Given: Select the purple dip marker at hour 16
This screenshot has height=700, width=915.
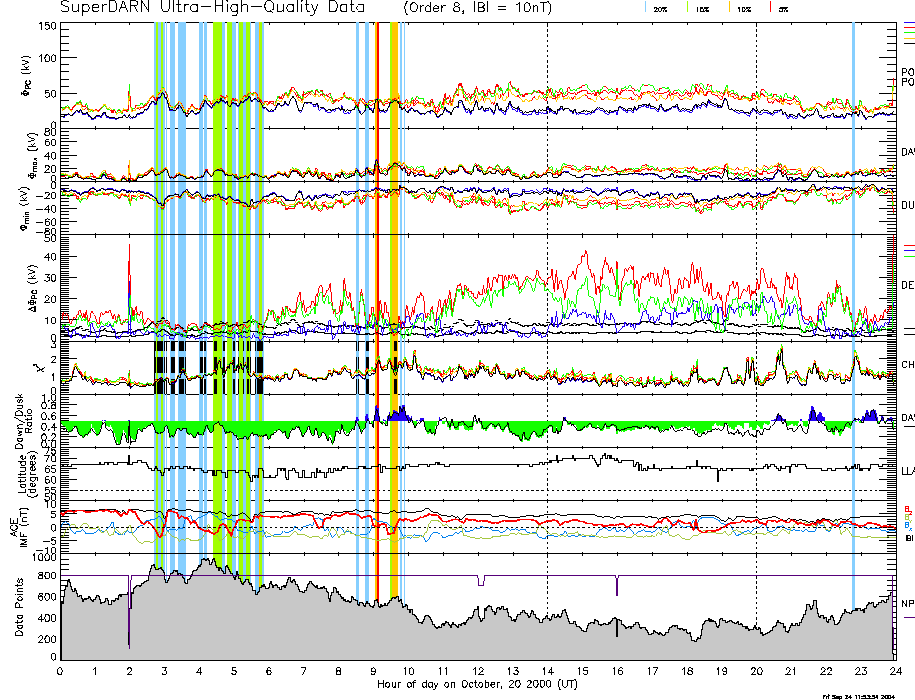Looking at the screenshot, I should pyautogui.click(x=617, y=586).
